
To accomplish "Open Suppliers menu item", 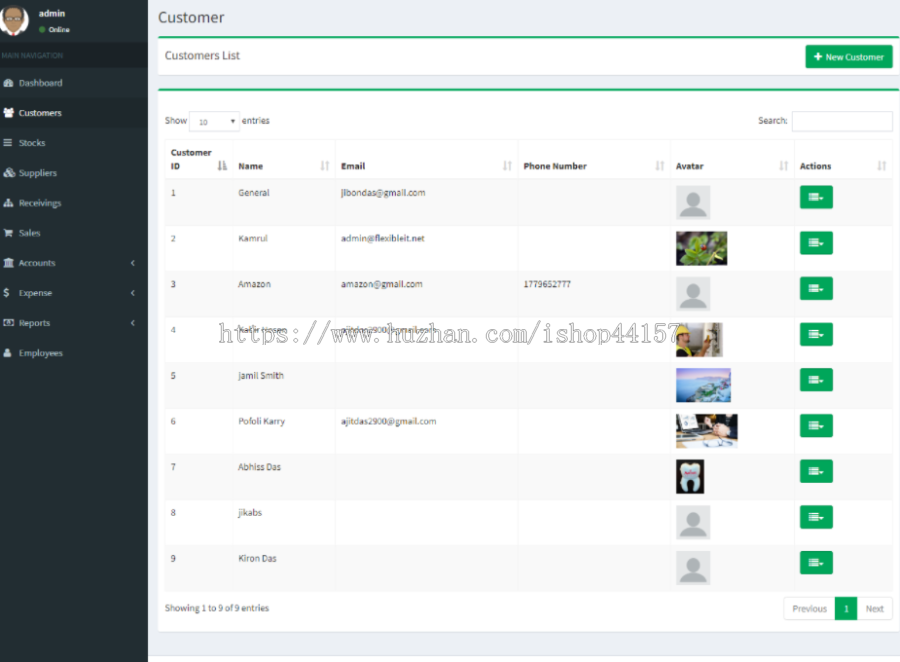I will pos(73,172).
